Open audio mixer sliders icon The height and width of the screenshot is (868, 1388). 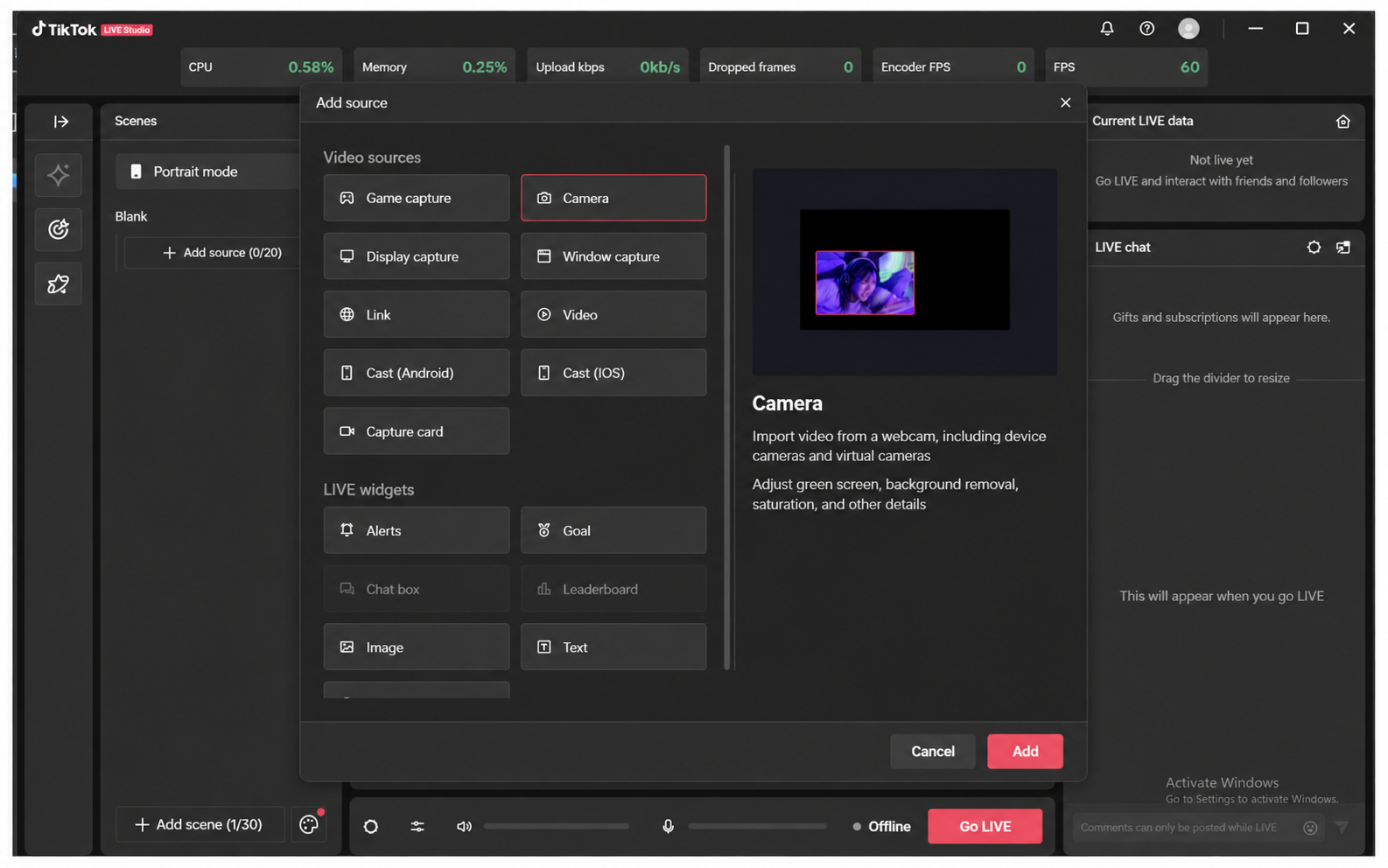click(417, 826)
